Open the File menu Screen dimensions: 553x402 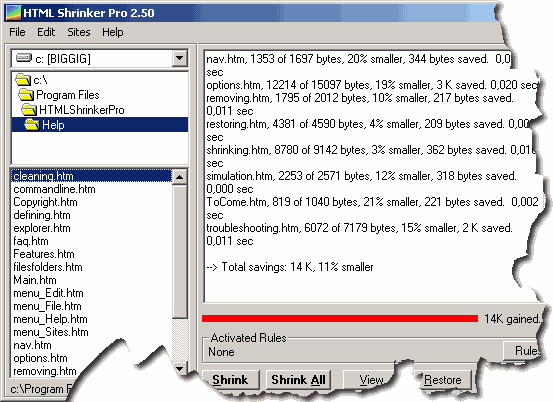[17, 32]
